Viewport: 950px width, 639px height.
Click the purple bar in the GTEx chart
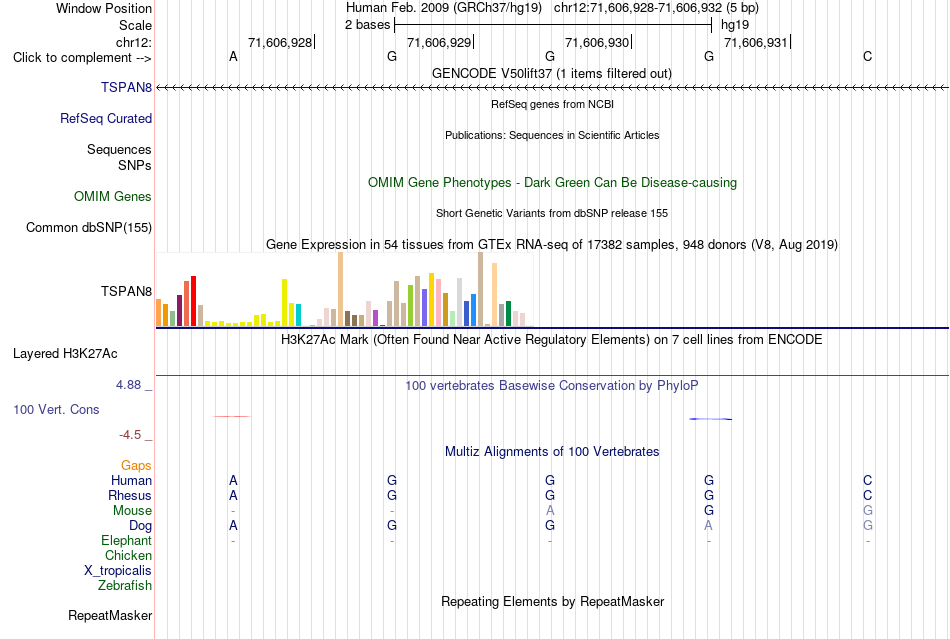click(375, 318)
